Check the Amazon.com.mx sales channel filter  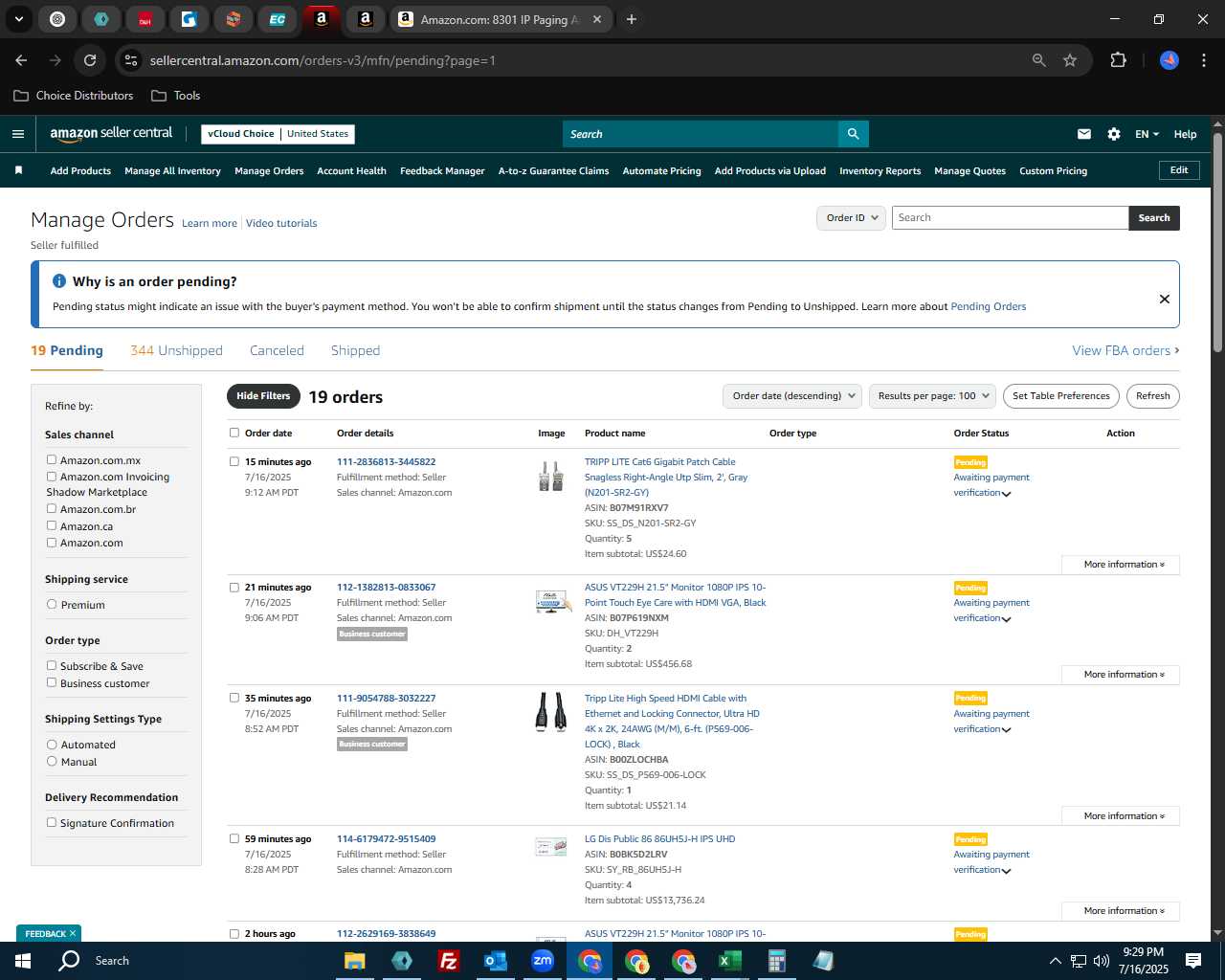pos(52,459)
